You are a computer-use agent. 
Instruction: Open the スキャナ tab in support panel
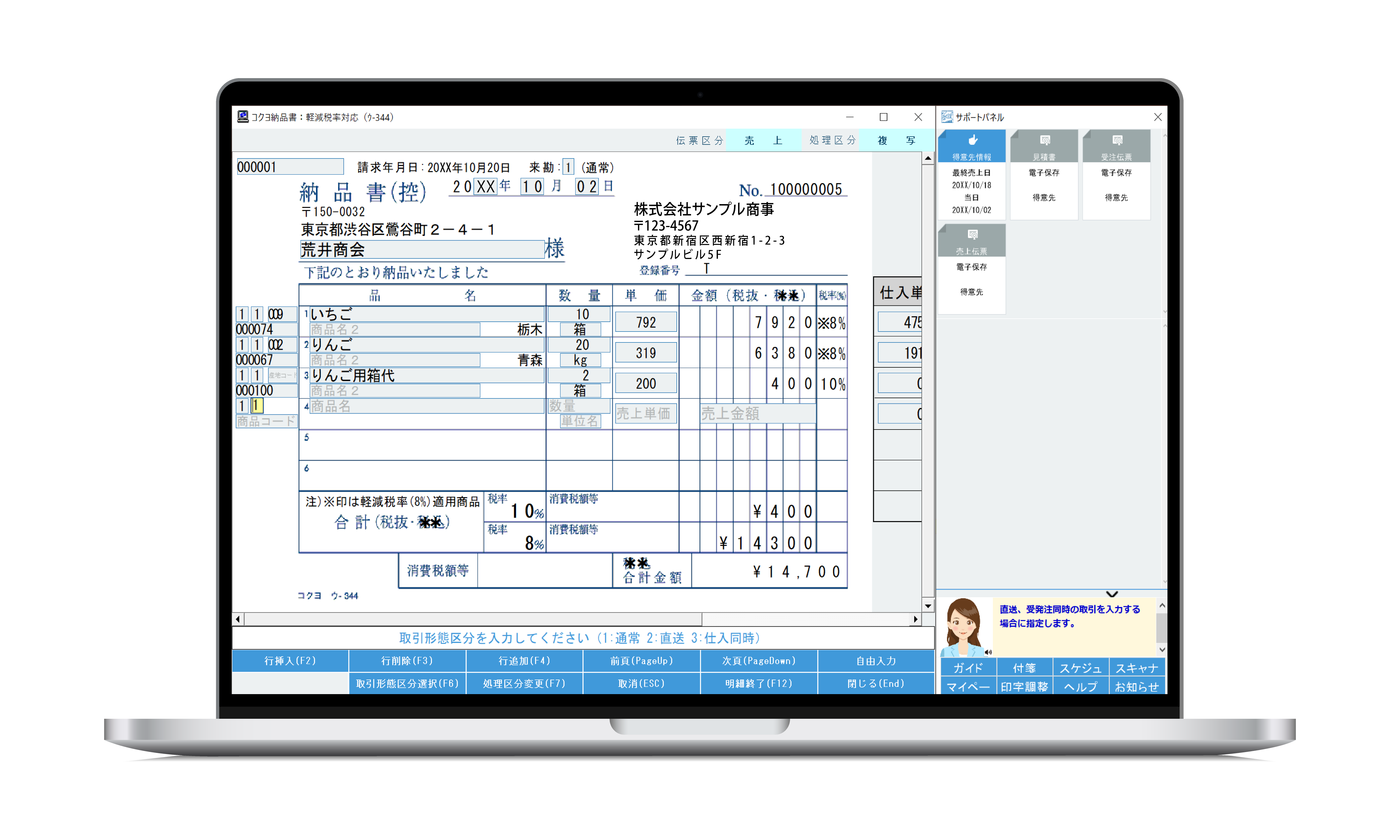click(x=1137, y=667)
